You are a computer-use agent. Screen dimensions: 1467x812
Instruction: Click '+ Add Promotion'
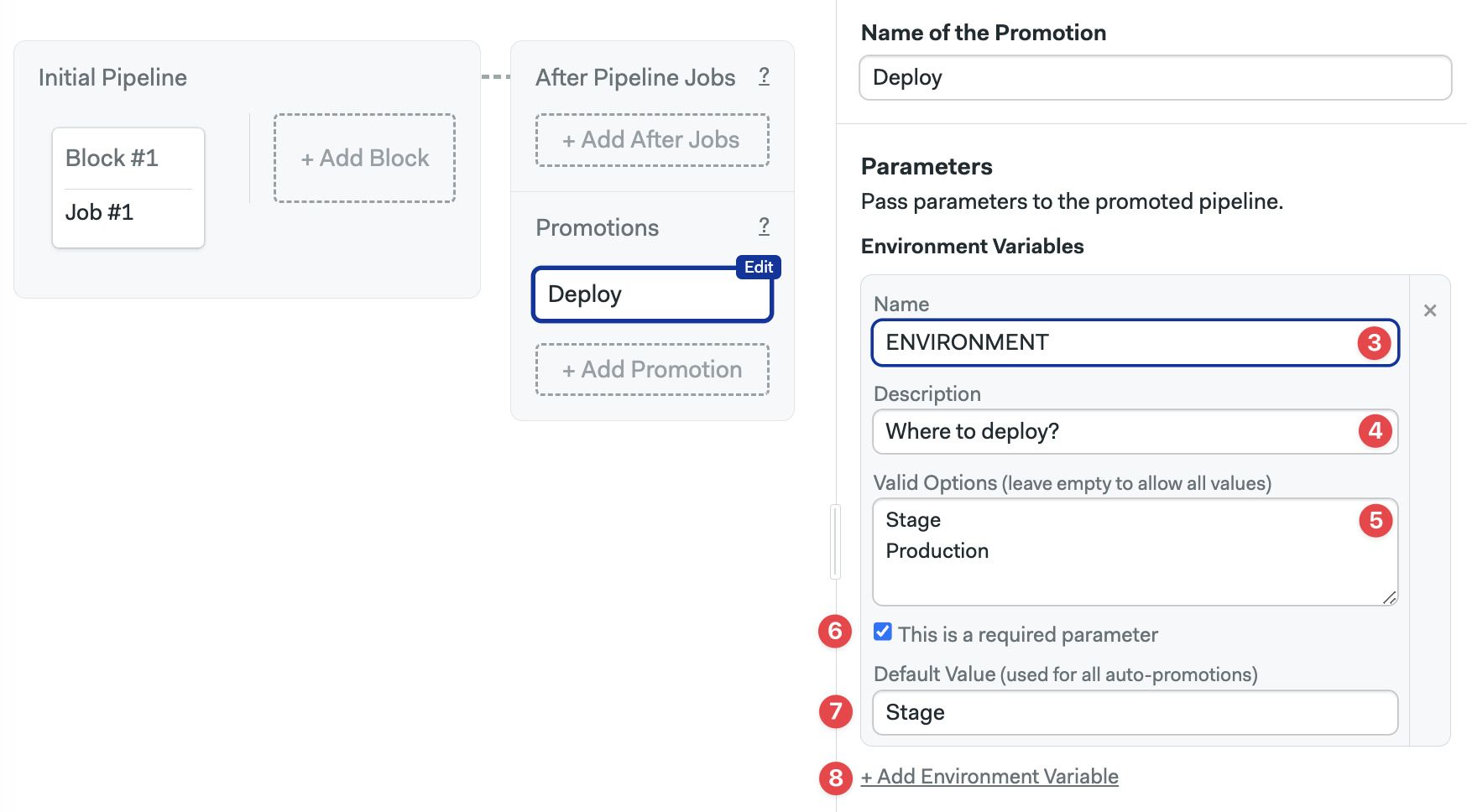(652, 370)
